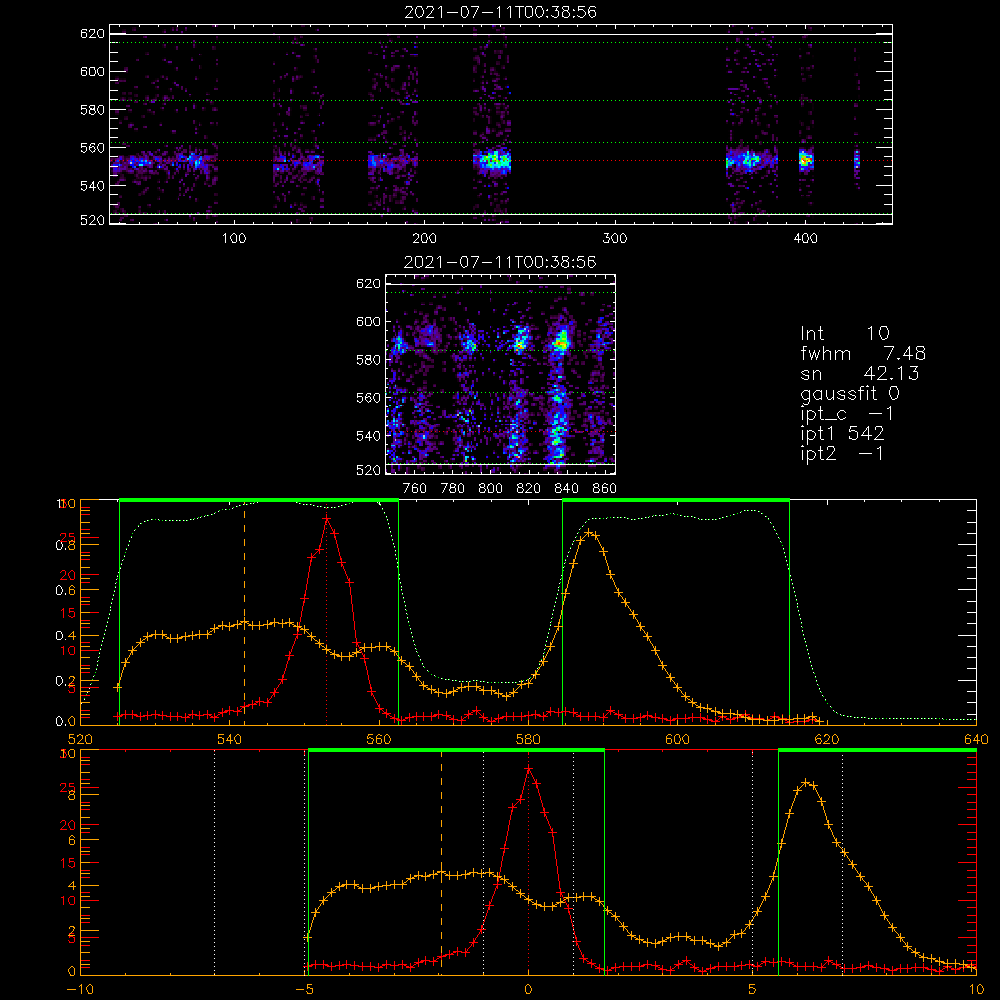Click x-axis label 100 of the wide image
The width and height of the screenshot is (1000, 1000).
coord(234,239)
